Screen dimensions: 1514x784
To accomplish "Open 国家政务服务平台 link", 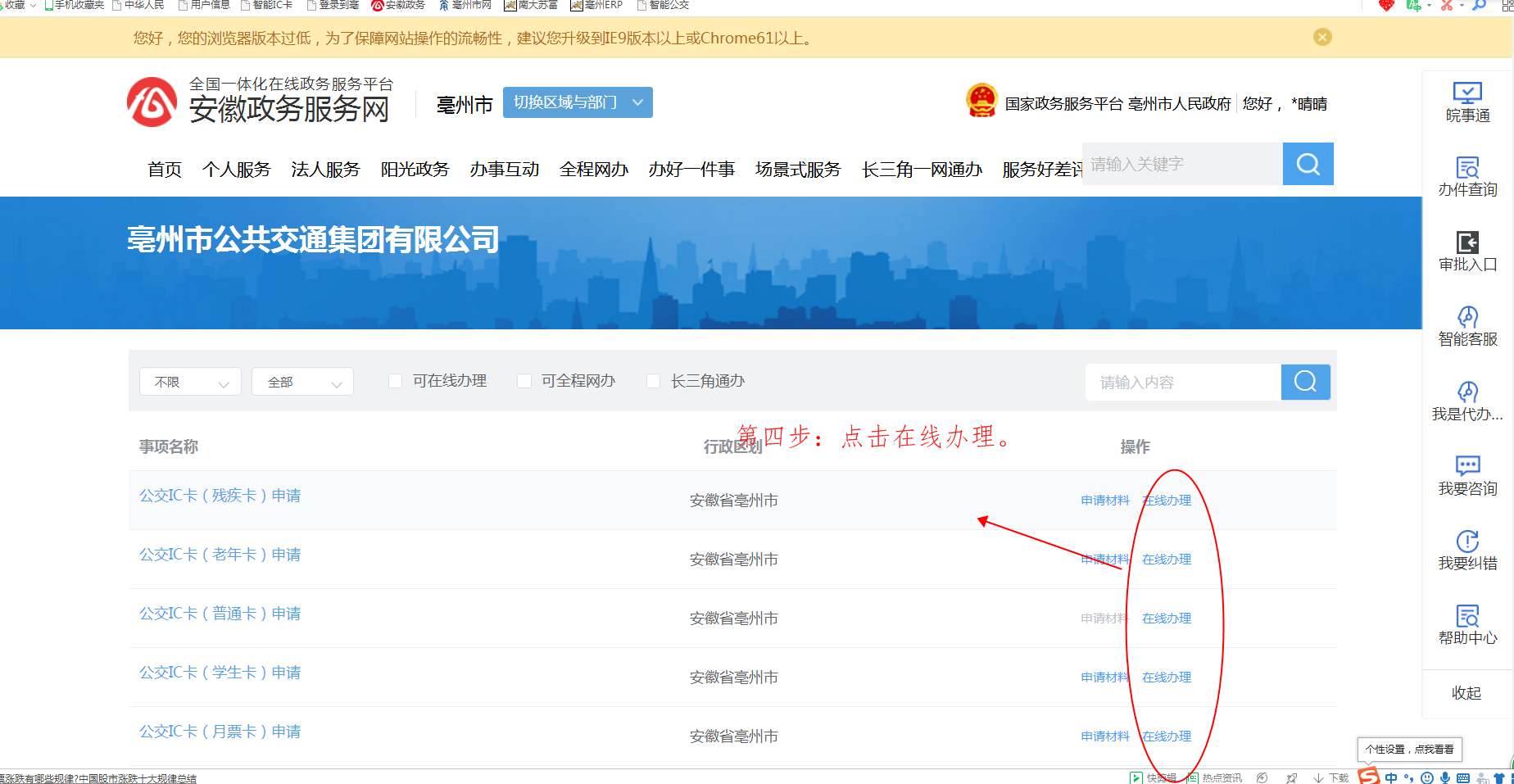I will [1063, 104].
